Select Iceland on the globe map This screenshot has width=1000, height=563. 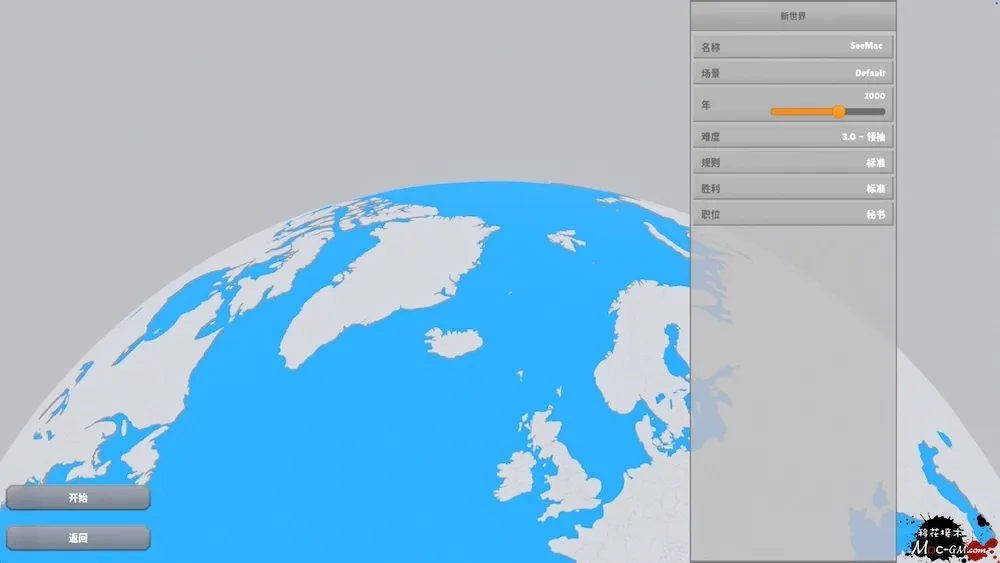coord(453,342)
